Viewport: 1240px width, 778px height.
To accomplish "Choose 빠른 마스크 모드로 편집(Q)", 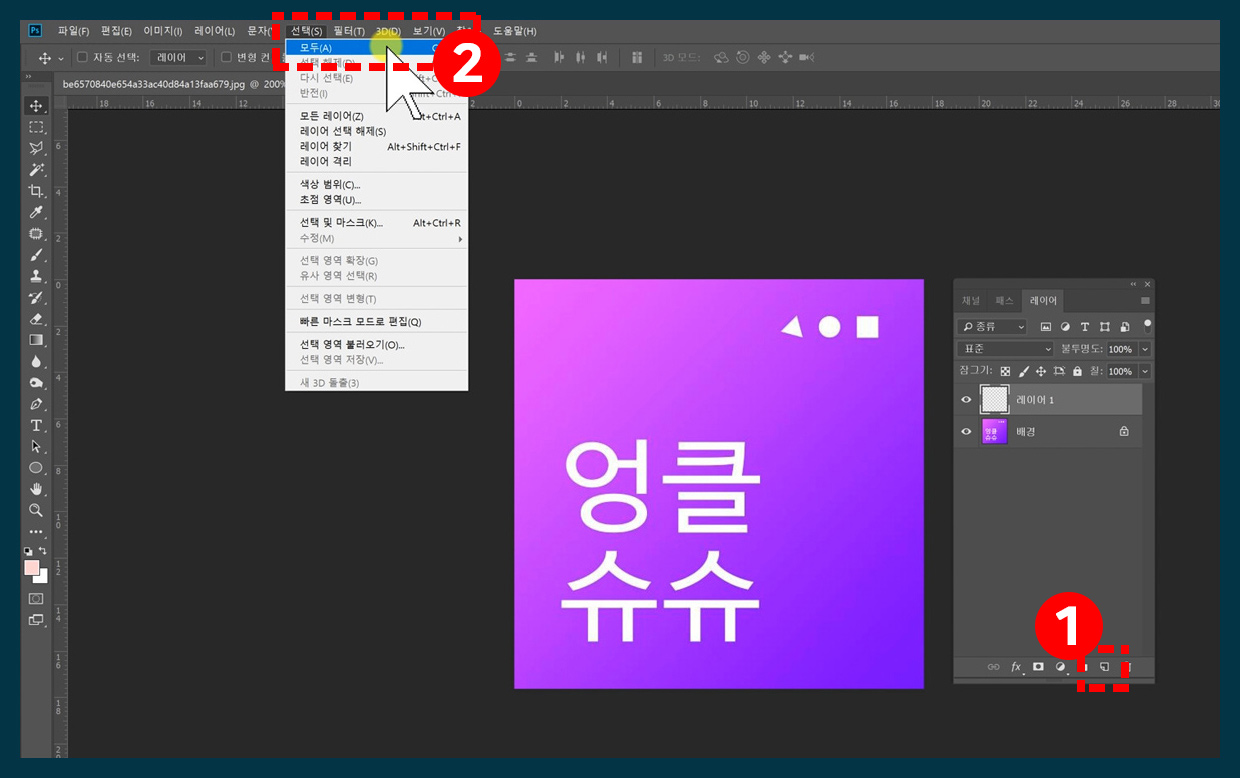I will coord(376,322).
